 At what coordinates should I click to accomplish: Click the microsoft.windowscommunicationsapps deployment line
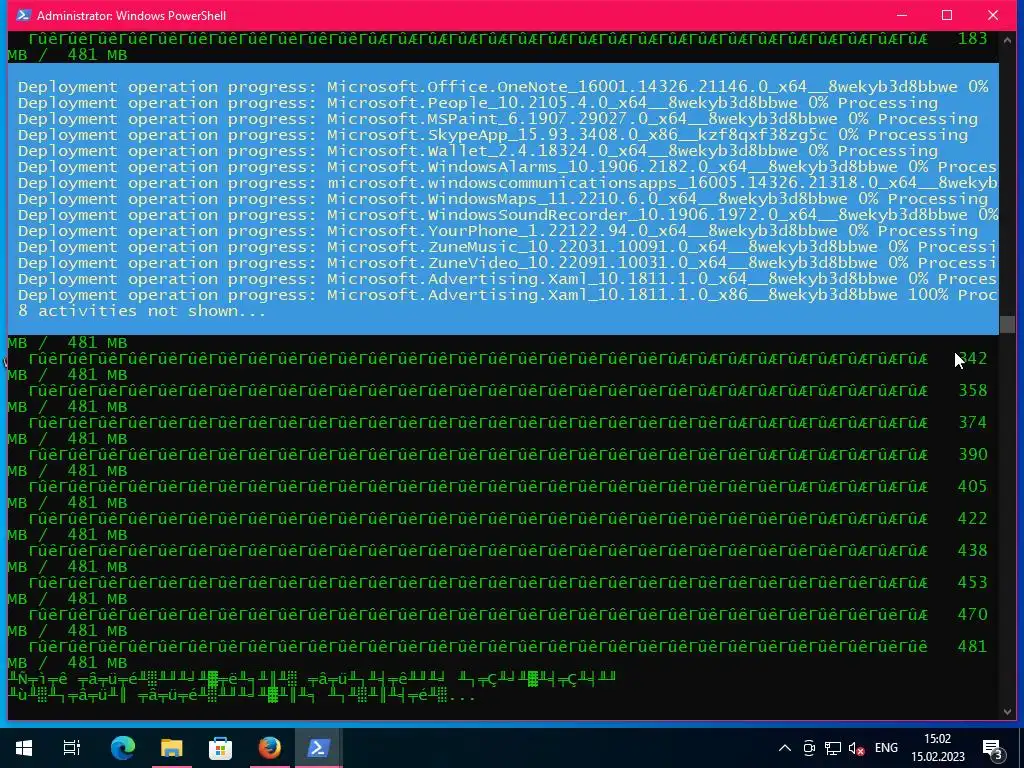[x=507, y=183]
